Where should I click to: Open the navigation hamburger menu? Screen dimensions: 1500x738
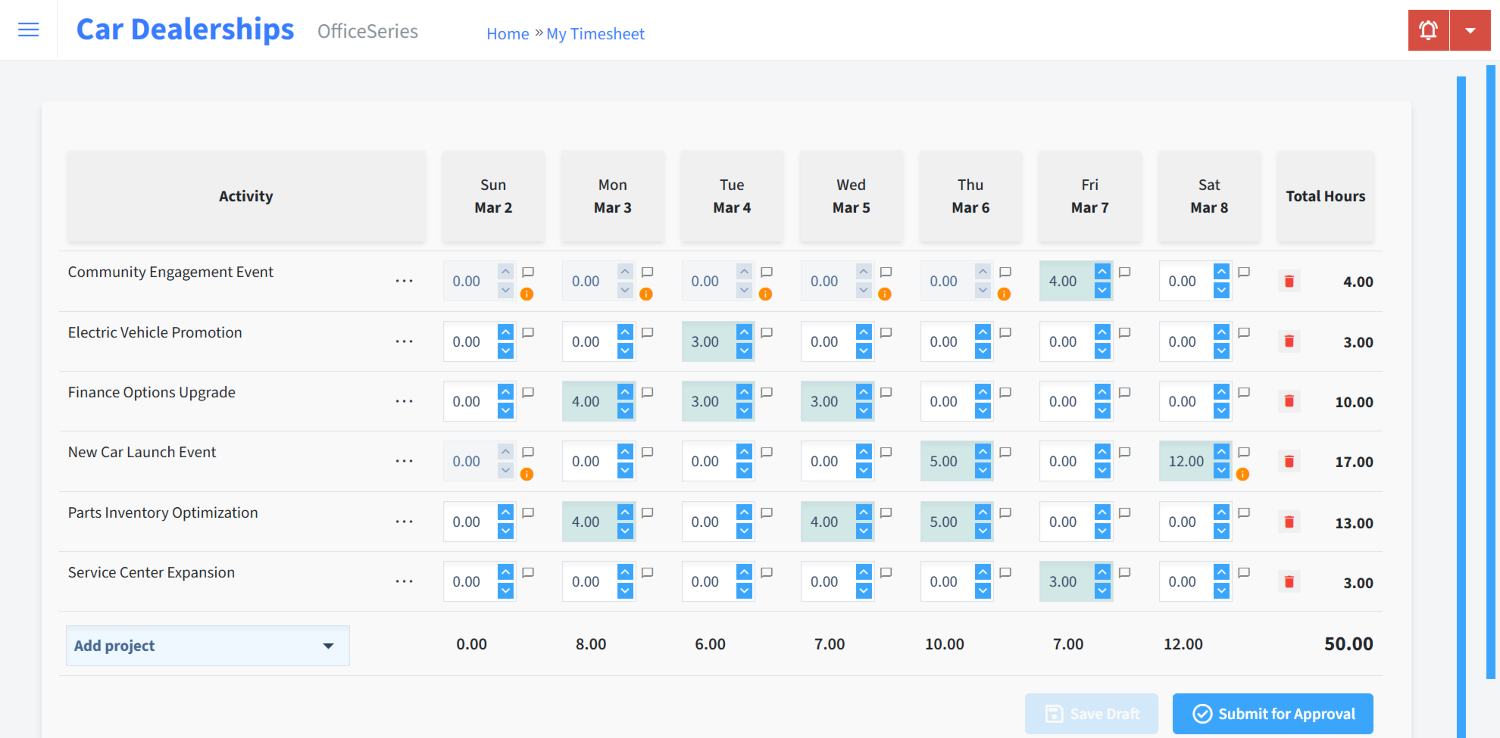[28, 29]
